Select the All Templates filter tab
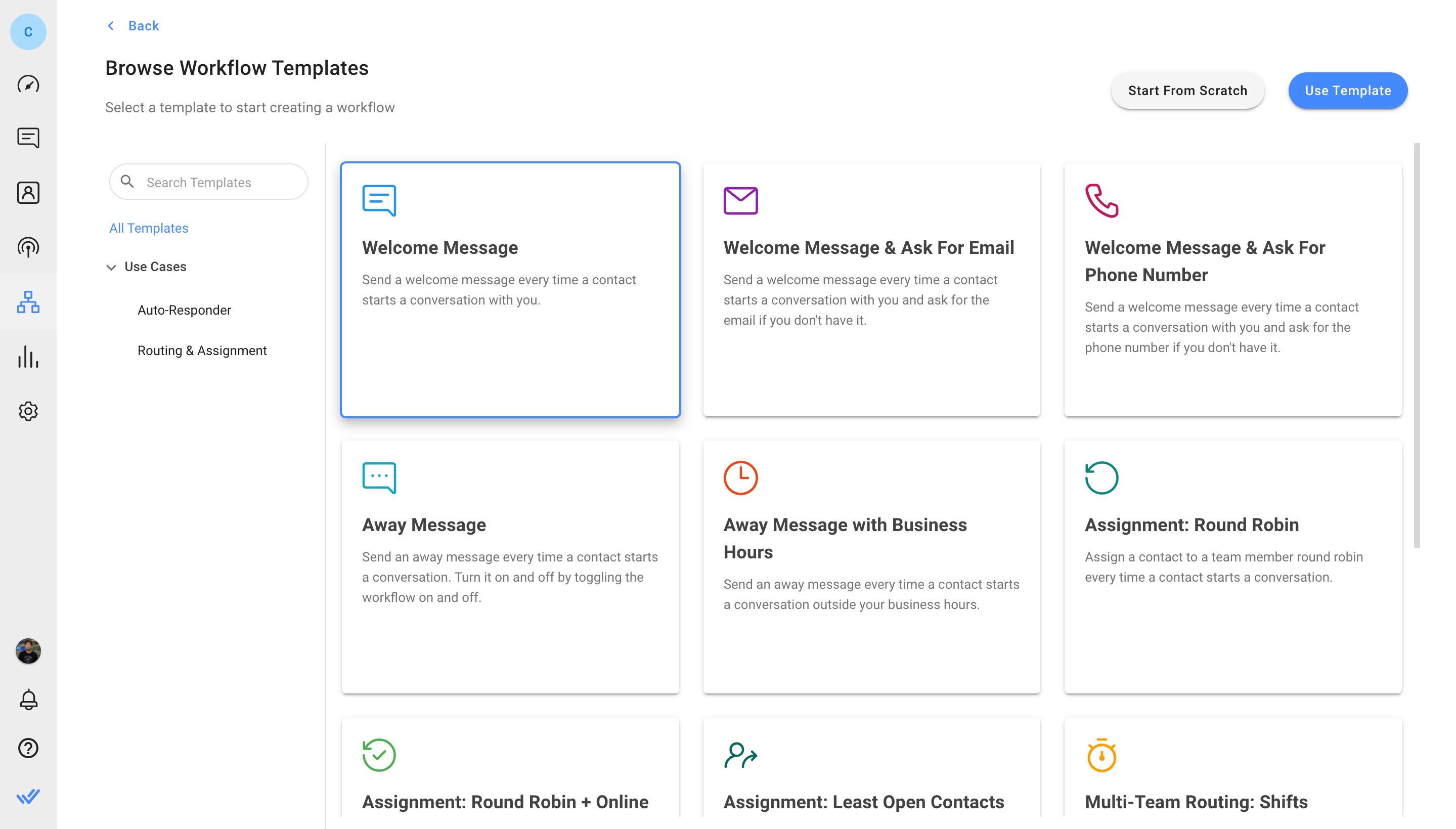Image resolution: width=1456 pixels, height=829 pixels. point(149,227)
